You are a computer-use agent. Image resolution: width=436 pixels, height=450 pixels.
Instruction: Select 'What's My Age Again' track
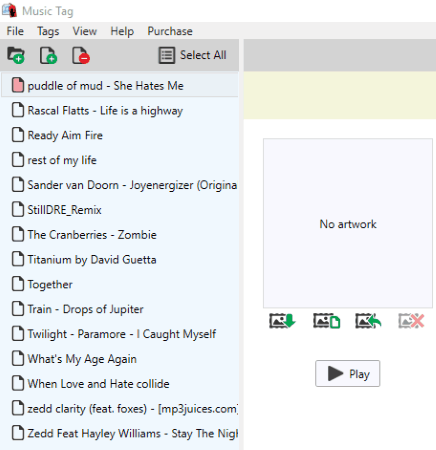click(x=119, y=359)
